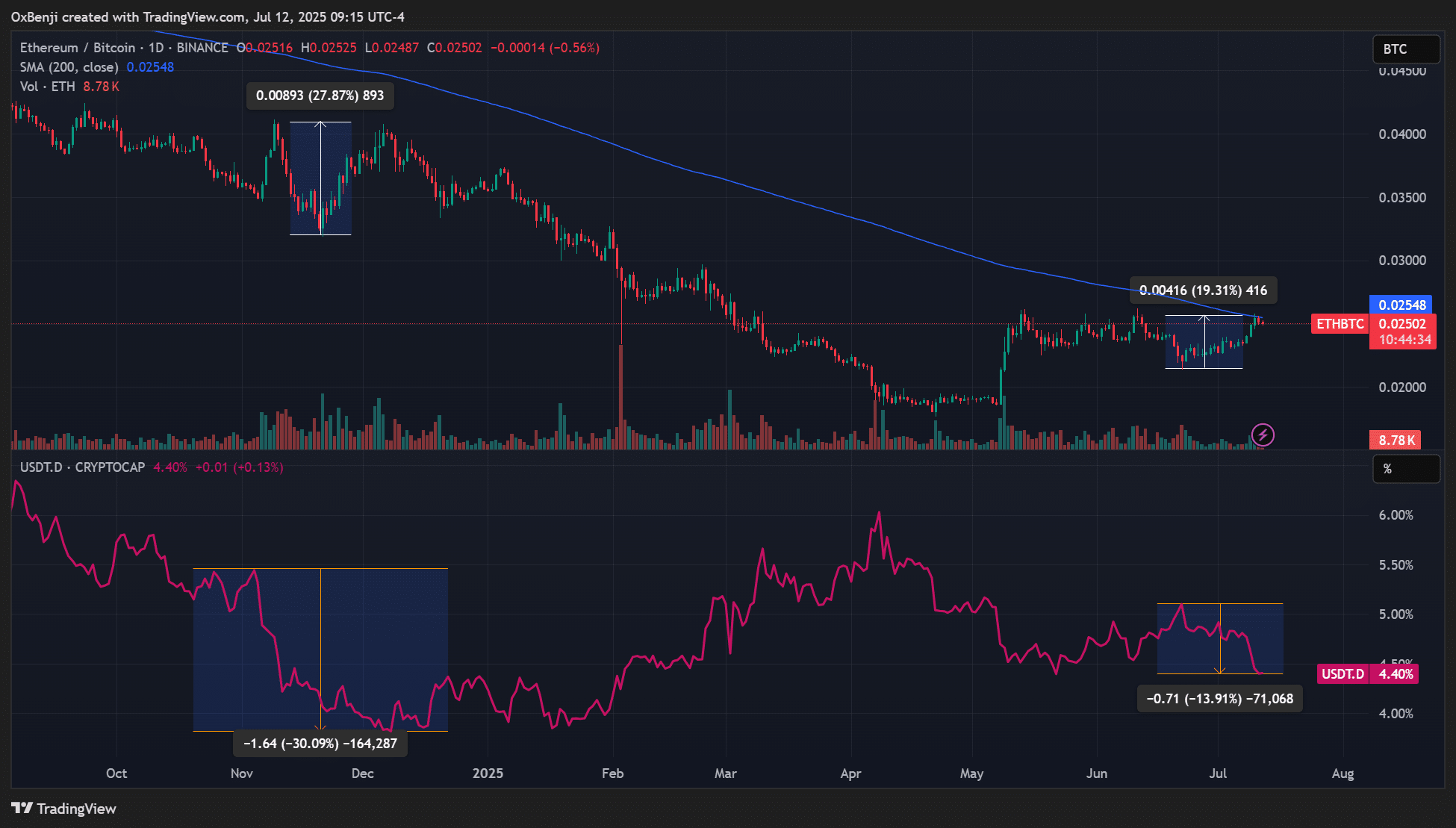Click the TradingView logo at bottom left
Viewport: 1456px width, 828px height.
click(64, 809)
